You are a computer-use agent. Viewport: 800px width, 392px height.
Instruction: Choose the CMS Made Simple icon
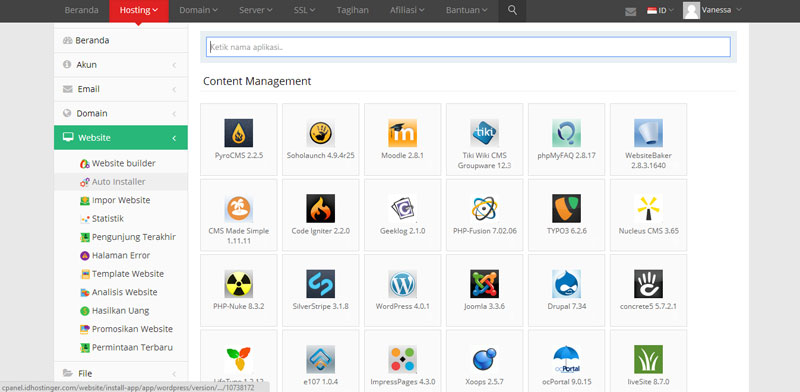pos(238,209)
